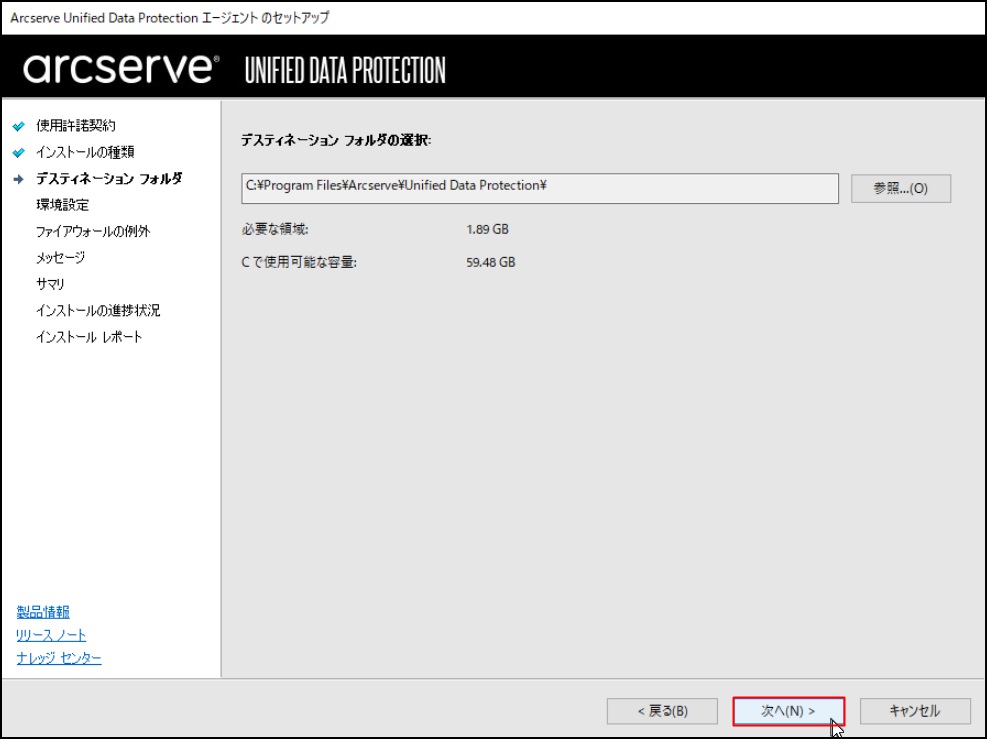Select the 環境設定 step
The height and width of the screenshot is (739, 987).
62,205
